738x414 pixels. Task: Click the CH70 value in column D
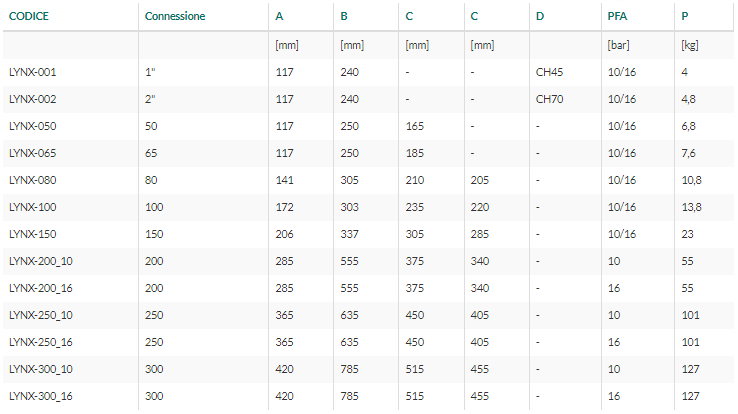549,99
